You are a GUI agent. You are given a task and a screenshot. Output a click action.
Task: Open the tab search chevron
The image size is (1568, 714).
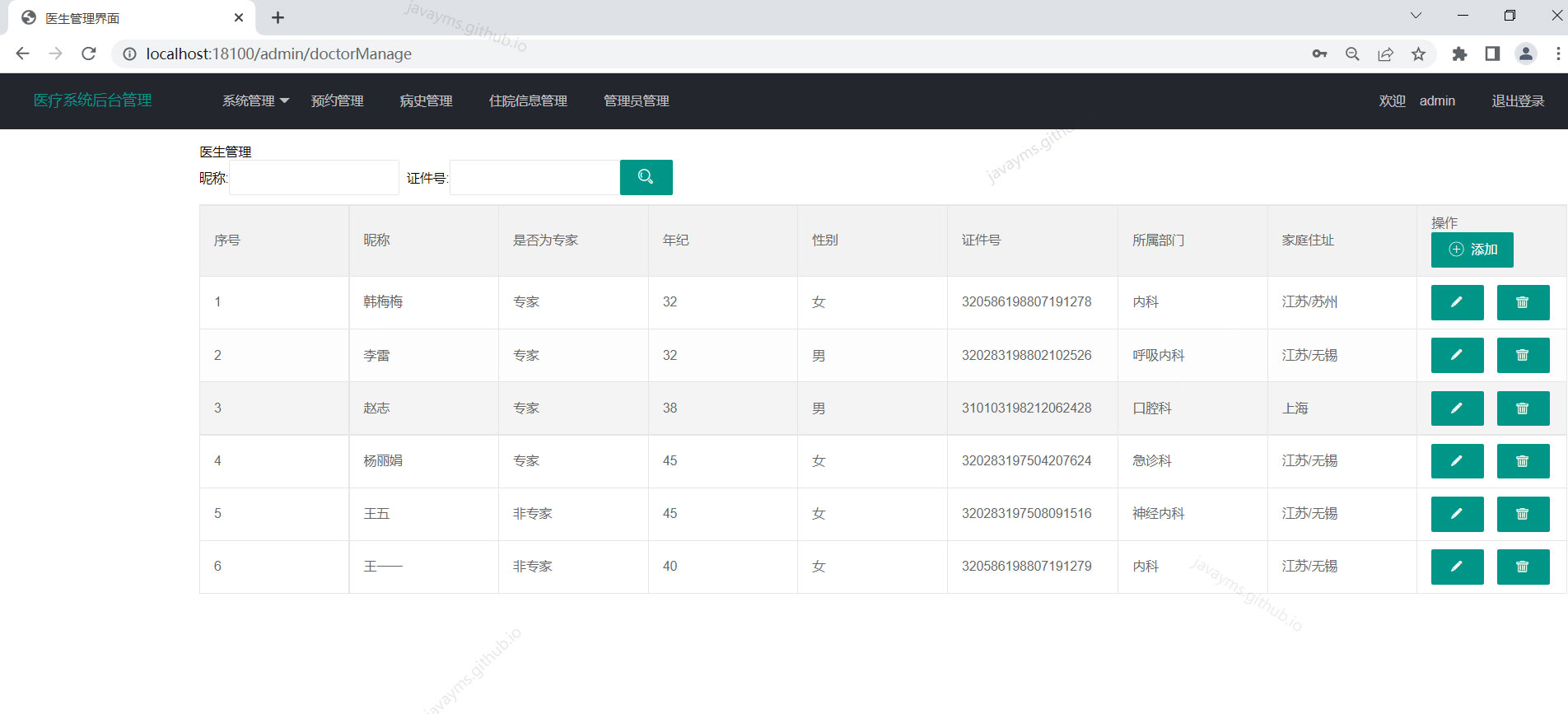click(x=1416, y=15)
